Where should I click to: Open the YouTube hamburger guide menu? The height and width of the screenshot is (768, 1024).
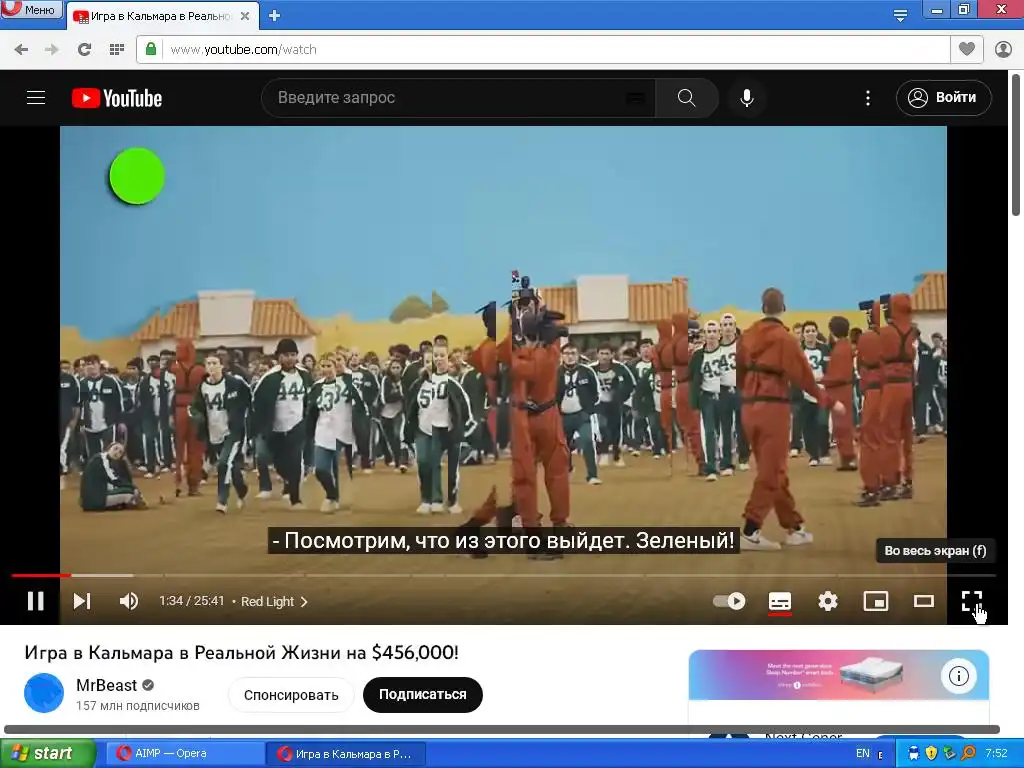click(x=36, y=98)
